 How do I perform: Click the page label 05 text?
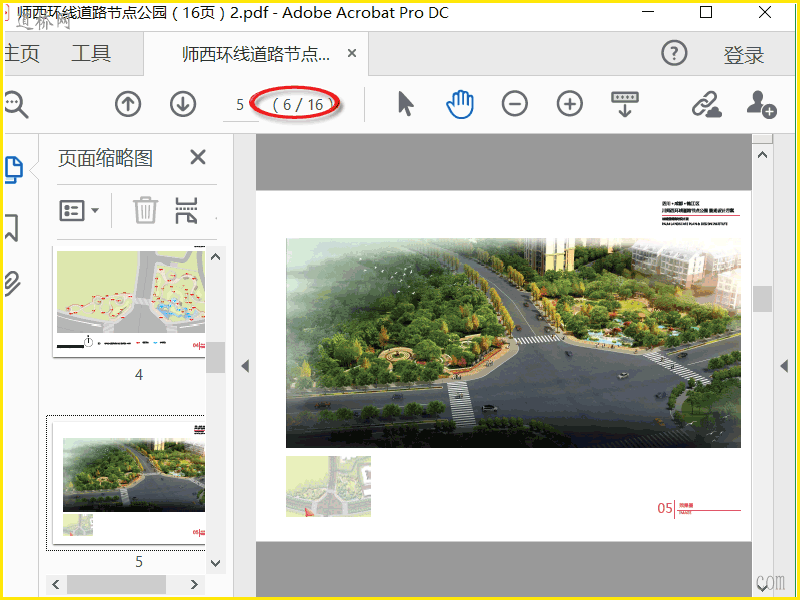[x=664, y=508]
